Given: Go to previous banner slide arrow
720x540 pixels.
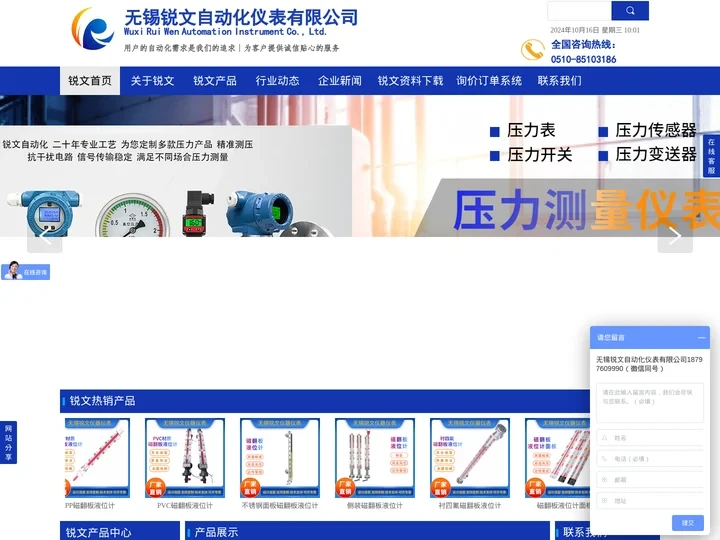Looking at the screenshot, I should click(45, 236).
